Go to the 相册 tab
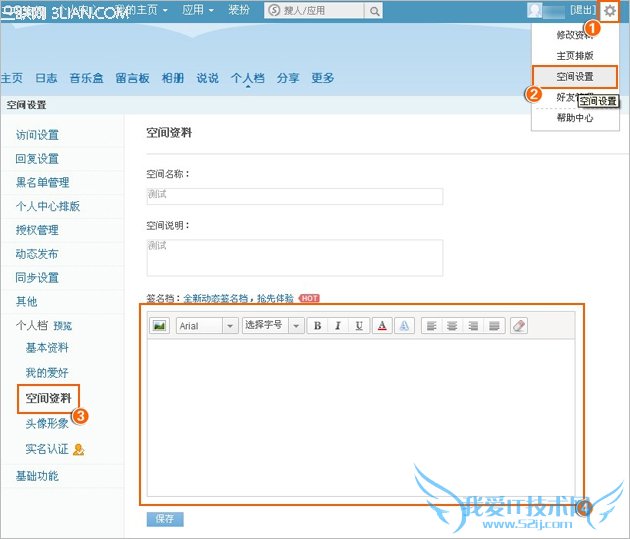 point(173,78)
